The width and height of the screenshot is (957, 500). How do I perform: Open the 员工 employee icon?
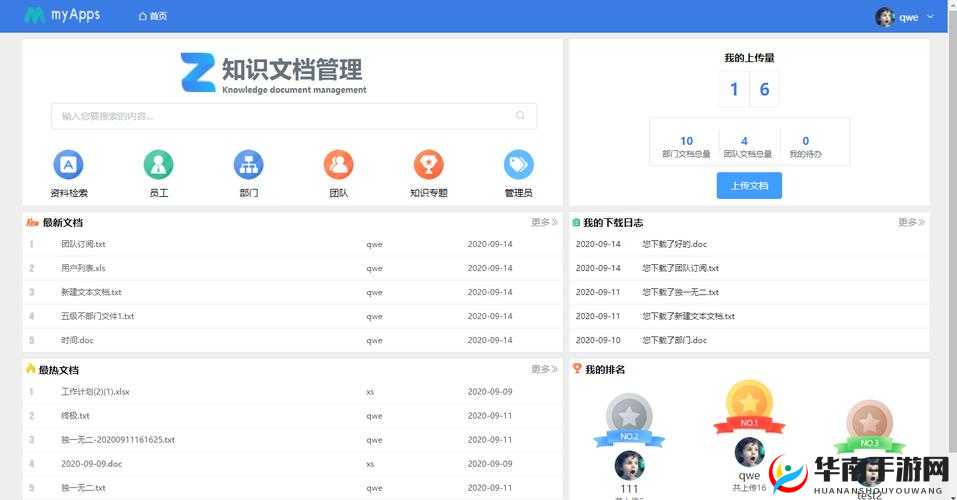point(159,164)
